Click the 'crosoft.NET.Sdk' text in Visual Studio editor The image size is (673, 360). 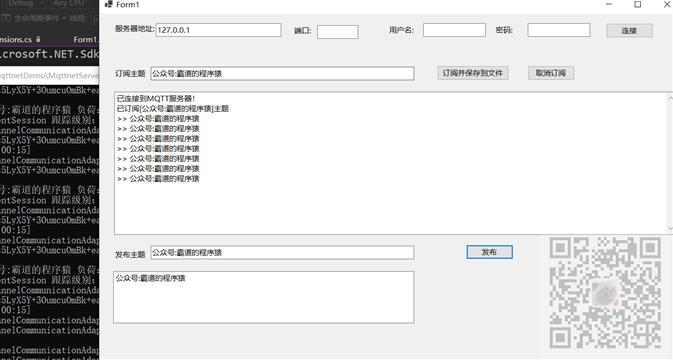coord(50,54)
